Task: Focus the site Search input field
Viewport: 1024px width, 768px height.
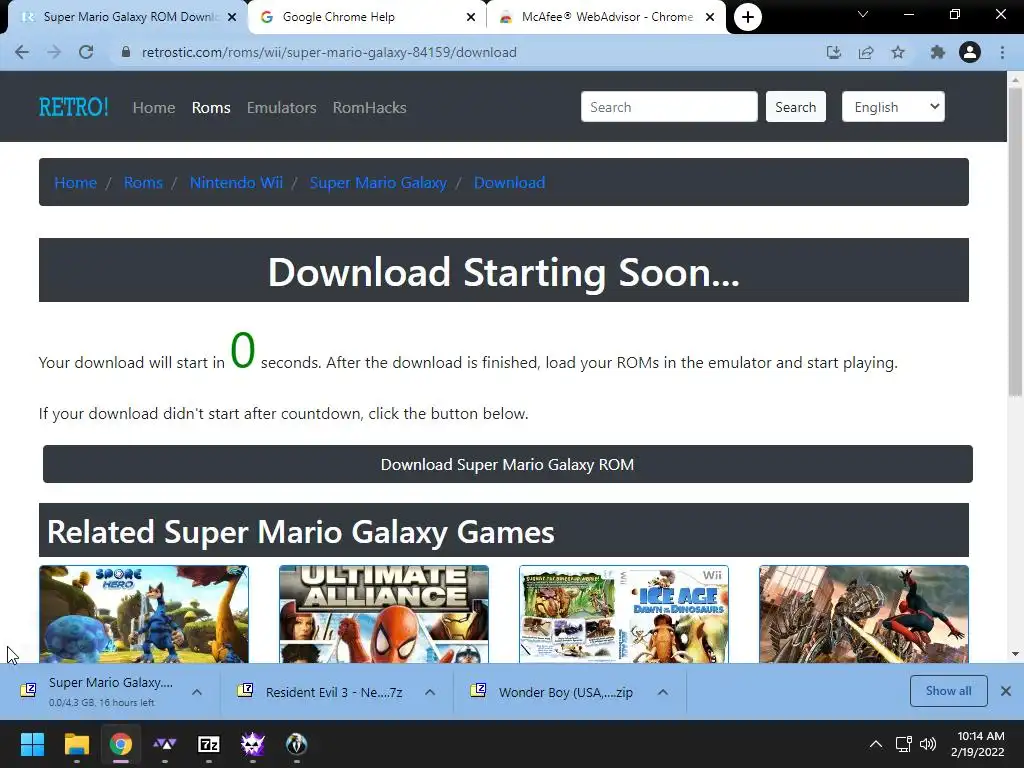Action: pos(669,106)
